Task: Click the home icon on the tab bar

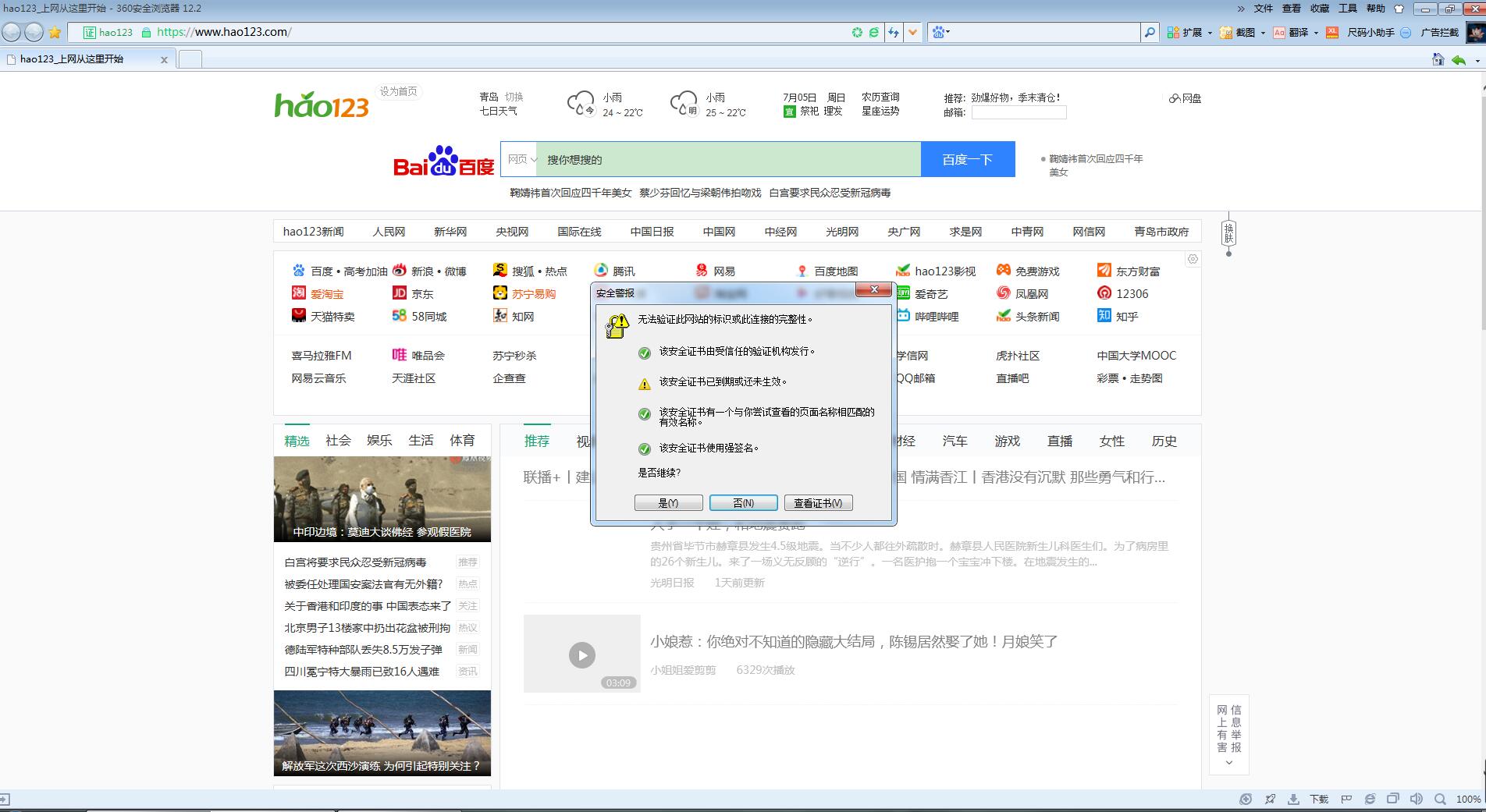Action: 1438,59
